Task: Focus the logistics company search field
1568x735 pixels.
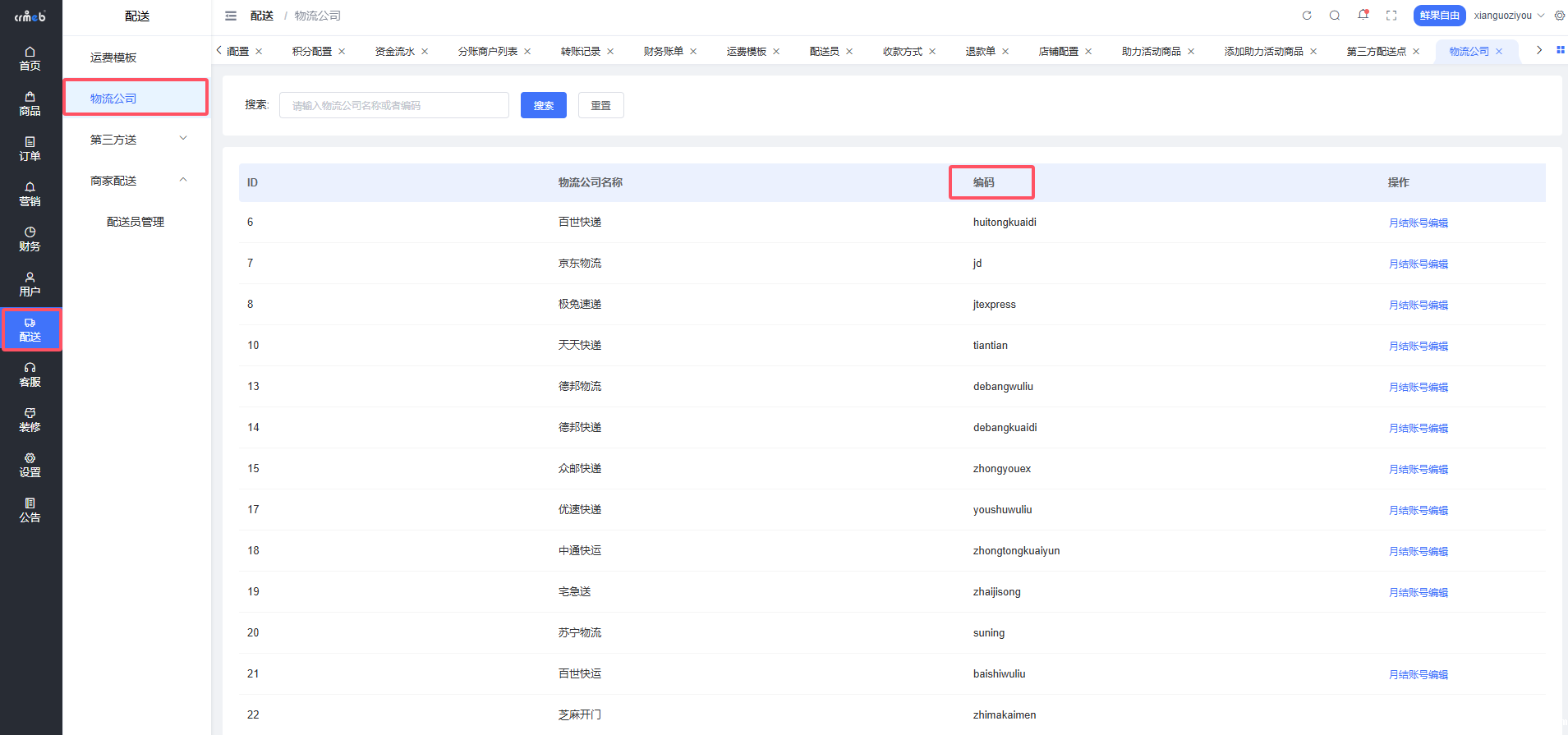Action: click(x=394, y=105)
